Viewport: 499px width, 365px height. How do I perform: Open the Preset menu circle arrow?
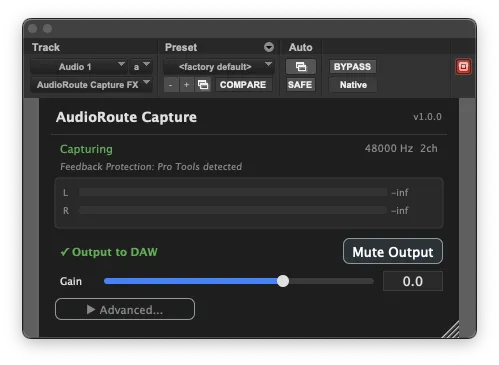click(269, 47)
